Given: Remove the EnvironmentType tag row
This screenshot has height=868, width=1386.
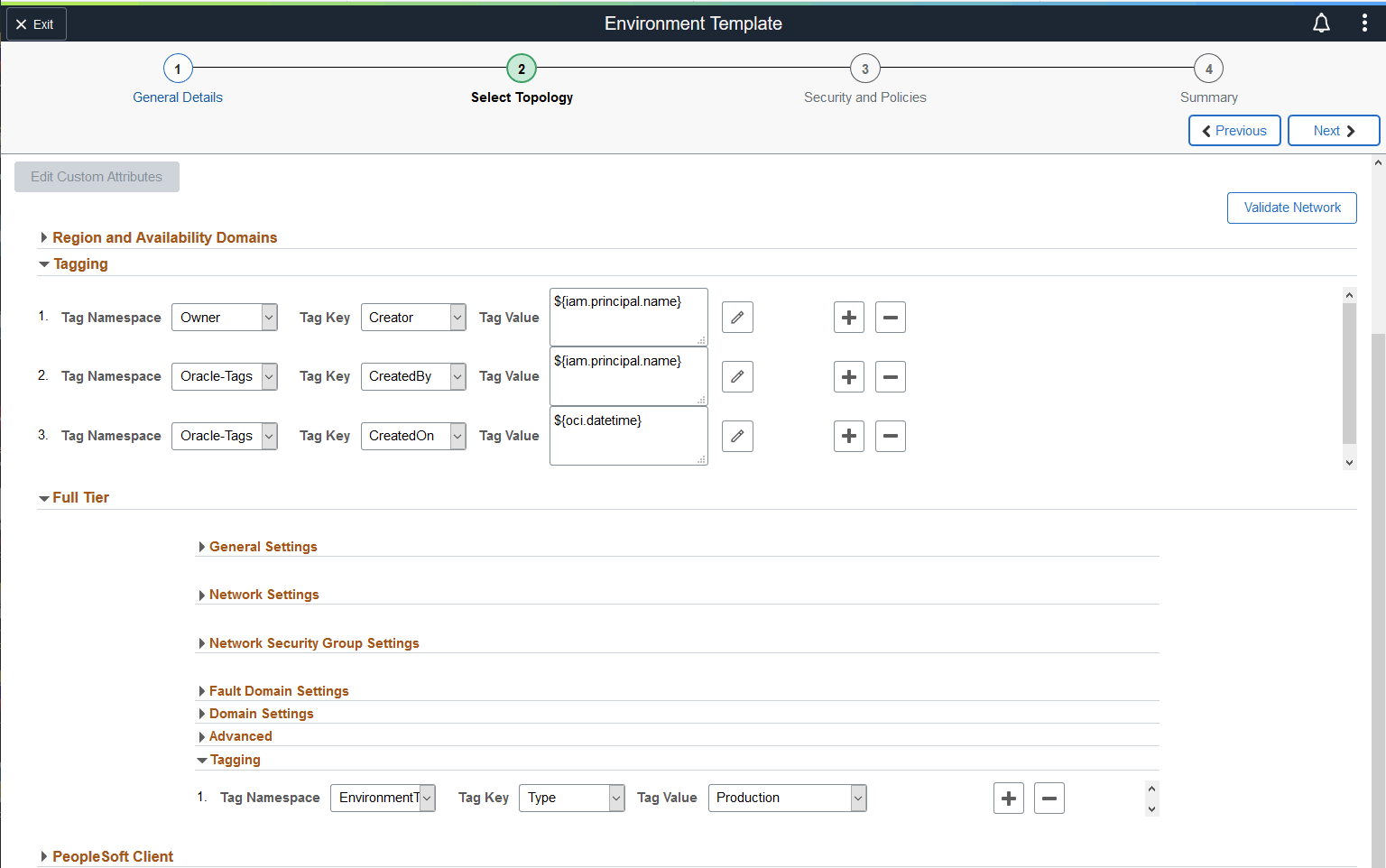Looking at the screenshot, I should pos(1049,798).
